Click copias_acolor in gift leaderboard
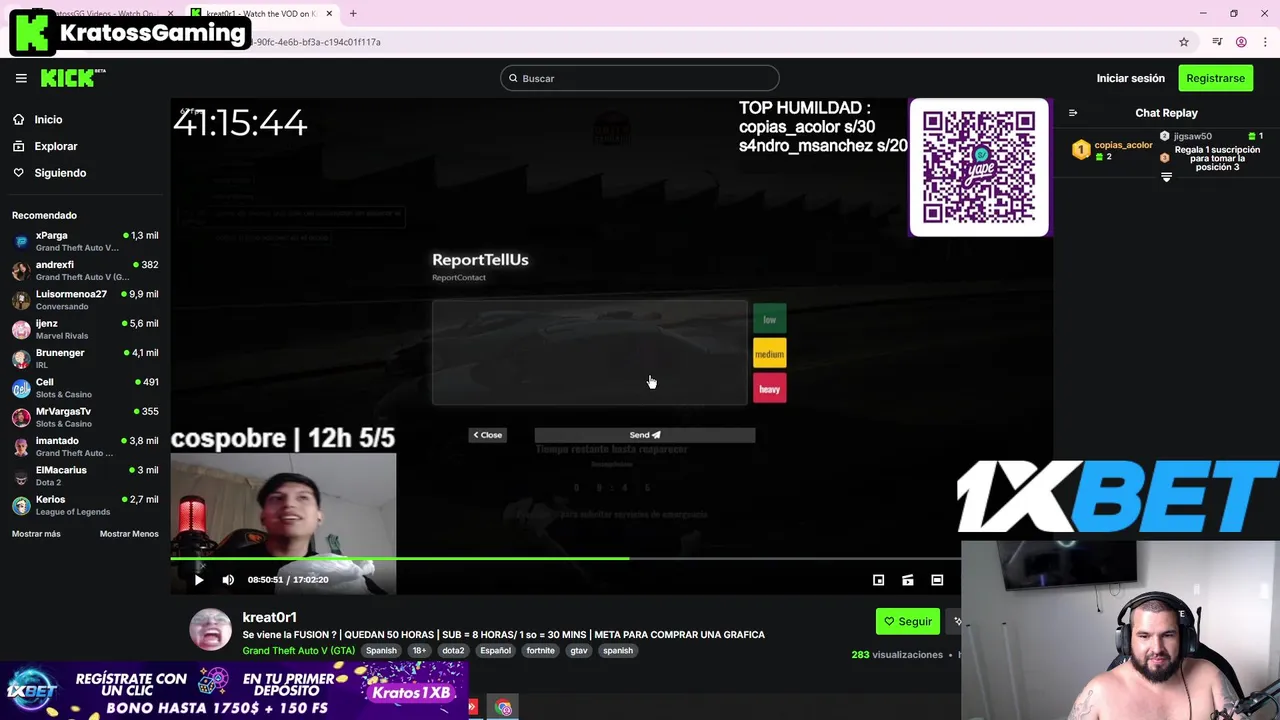This screenshot has width=1280, height=720. (x=1123, y=145)
